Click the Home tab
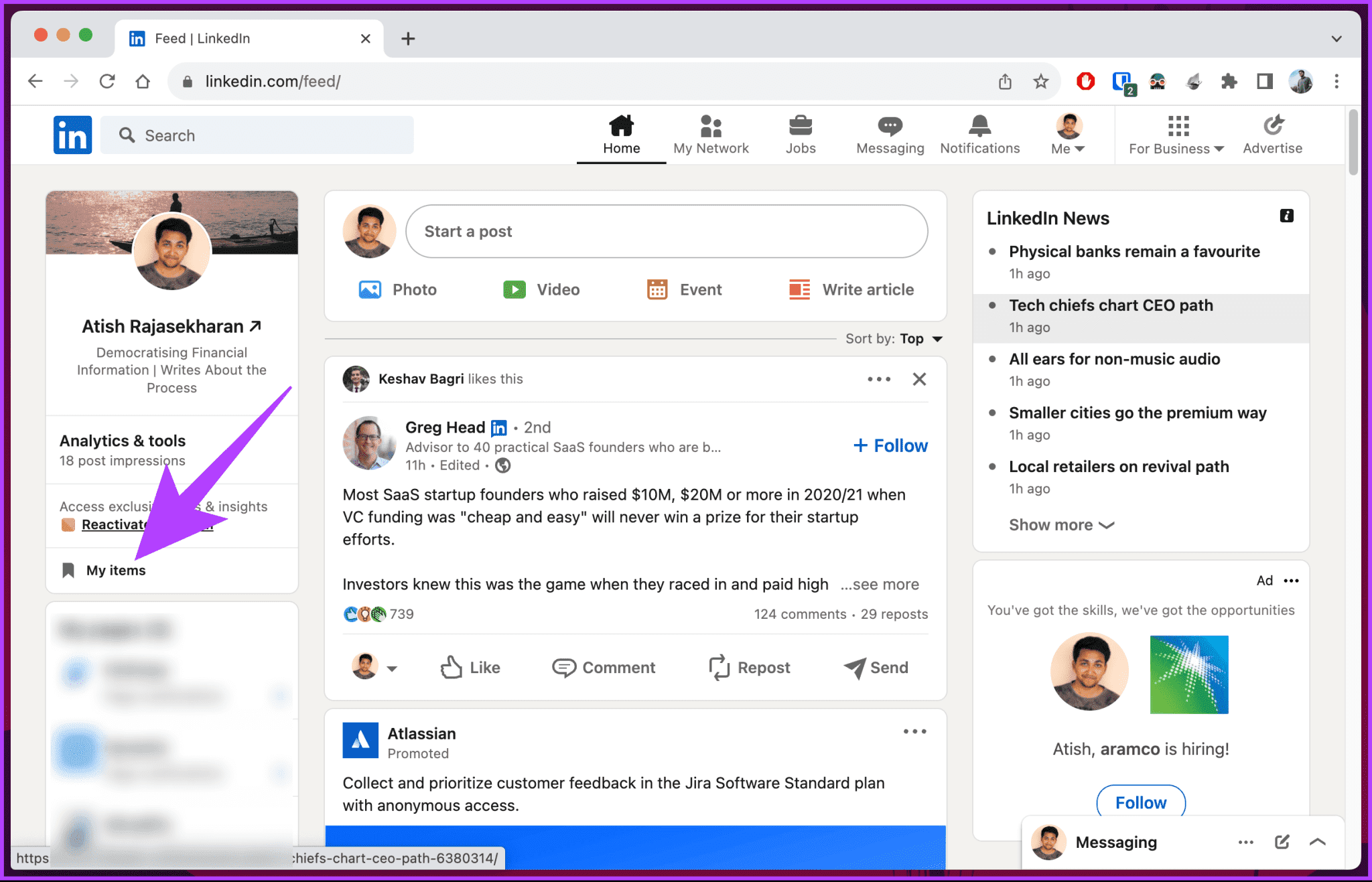Screen dimensions: 1372x882 click(x=621, y=135)
